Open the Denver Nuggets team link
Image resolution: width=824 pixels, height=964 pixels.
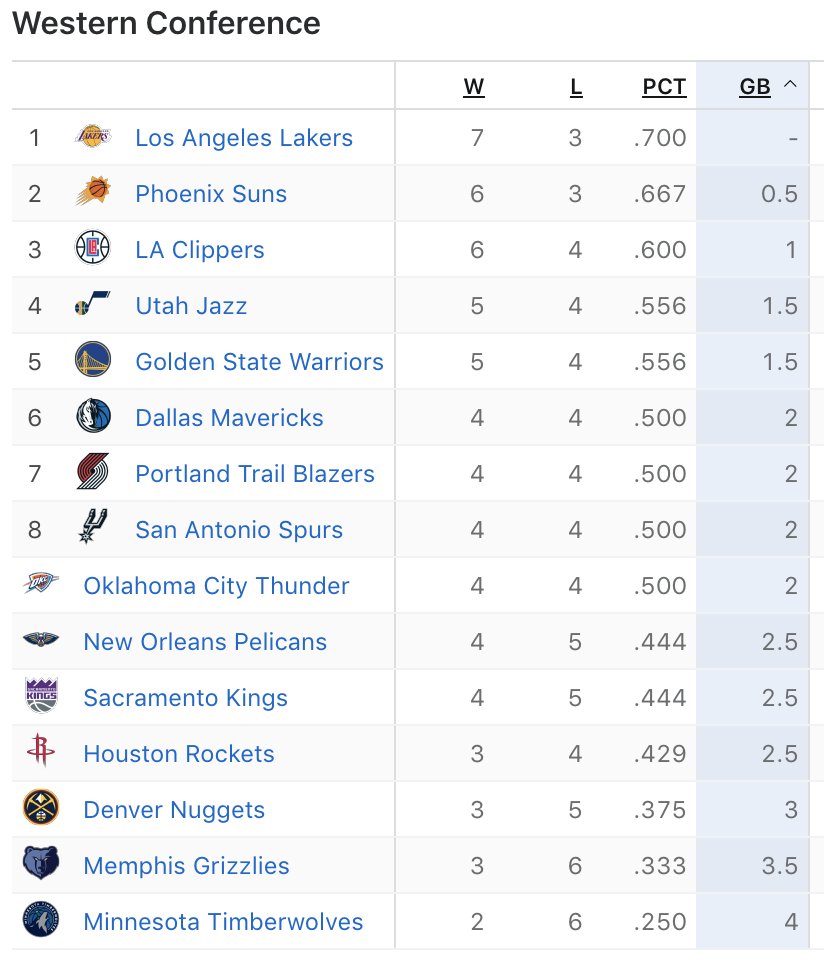pyautogui.click(x=174, y=809)
